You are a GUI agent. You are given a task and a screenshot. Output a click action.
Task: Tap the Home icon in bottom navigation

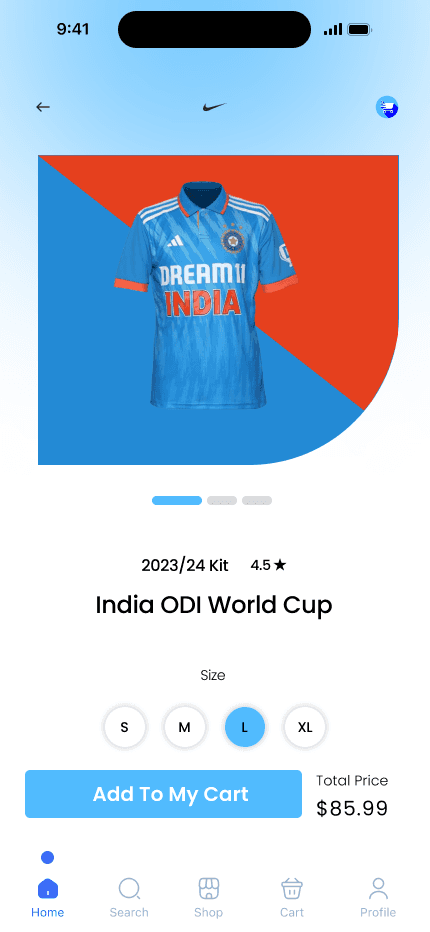[48, 889]
